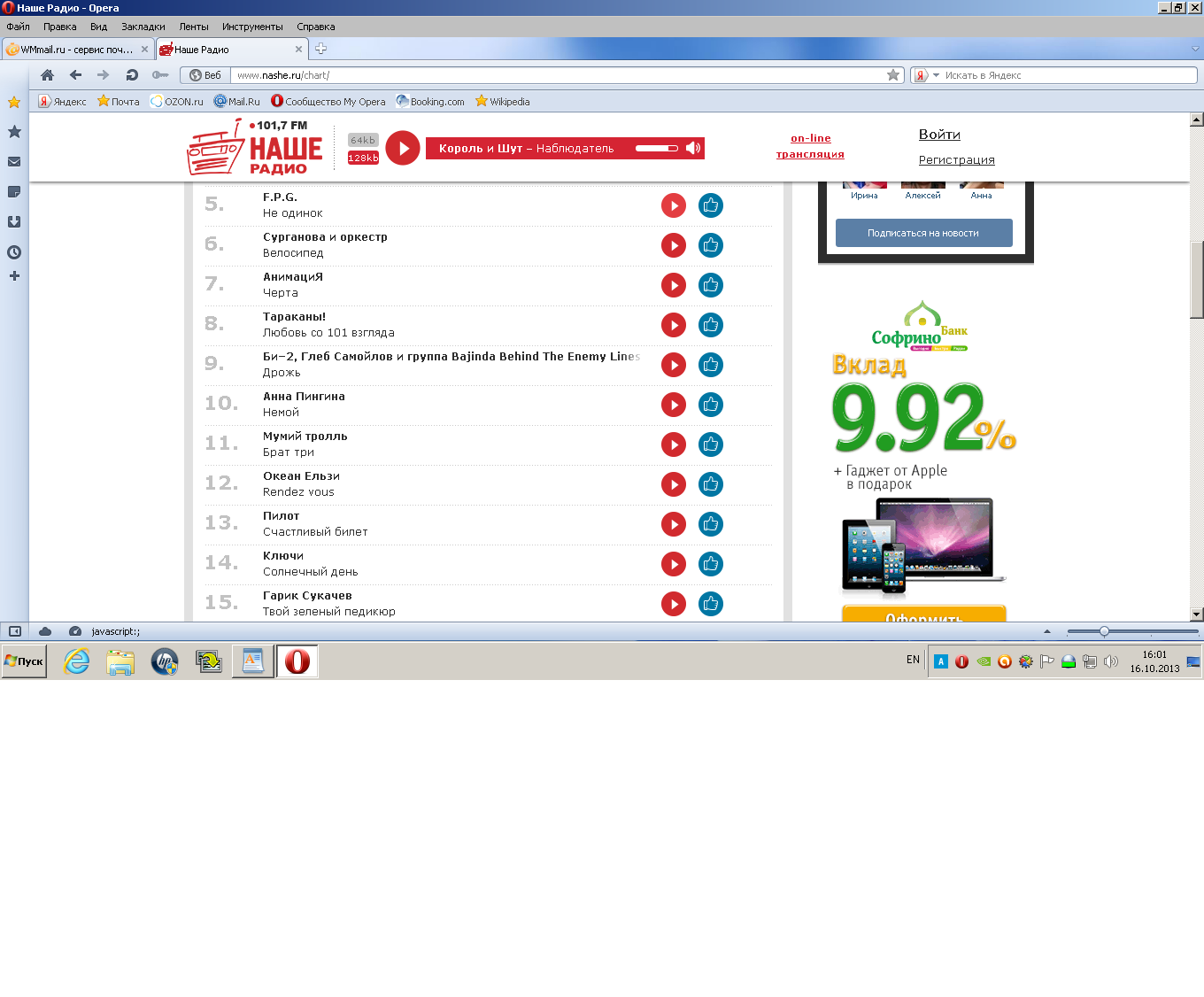Play Океан Ельзи 'Rendez vous'

click(674, 484)
